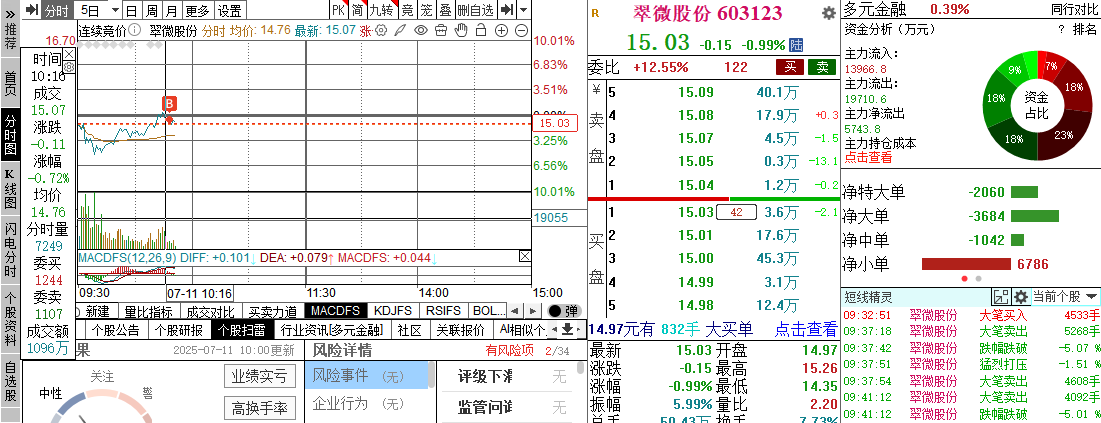The width and height of the screenshot is (1101, 423).
Task: Open dropdown arrow at toolbar far right
Action: 524,10
